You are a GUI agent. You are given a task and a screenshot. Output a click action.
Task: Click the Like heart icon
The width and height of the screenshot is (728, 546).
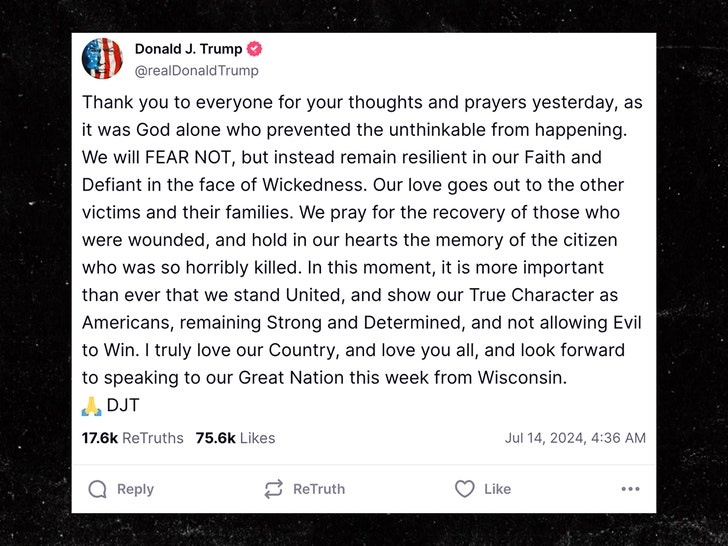[465, 489]
